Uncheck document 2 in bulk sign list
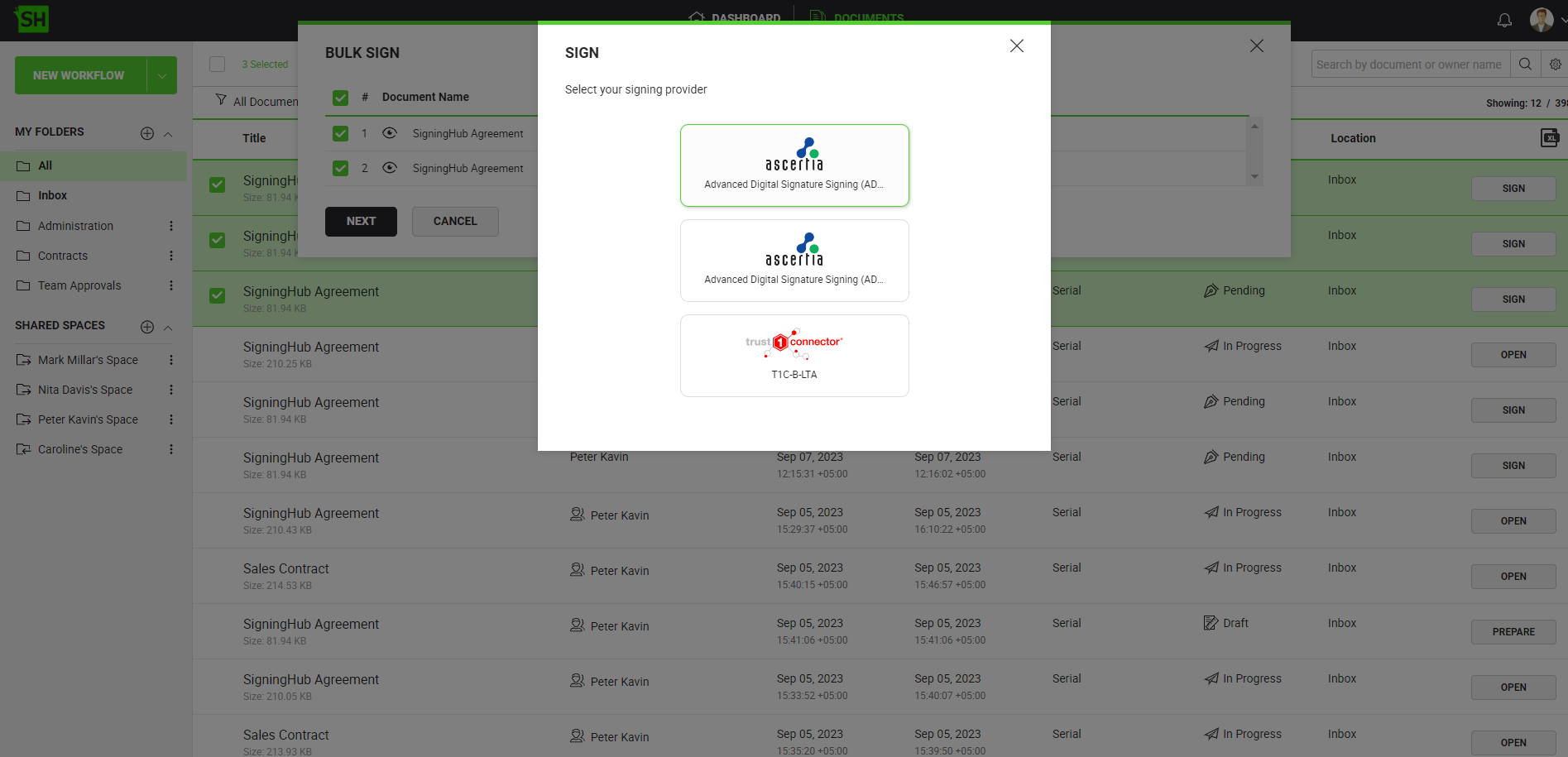This screenshot has width=1568, height=757. [x=340, y=168]
